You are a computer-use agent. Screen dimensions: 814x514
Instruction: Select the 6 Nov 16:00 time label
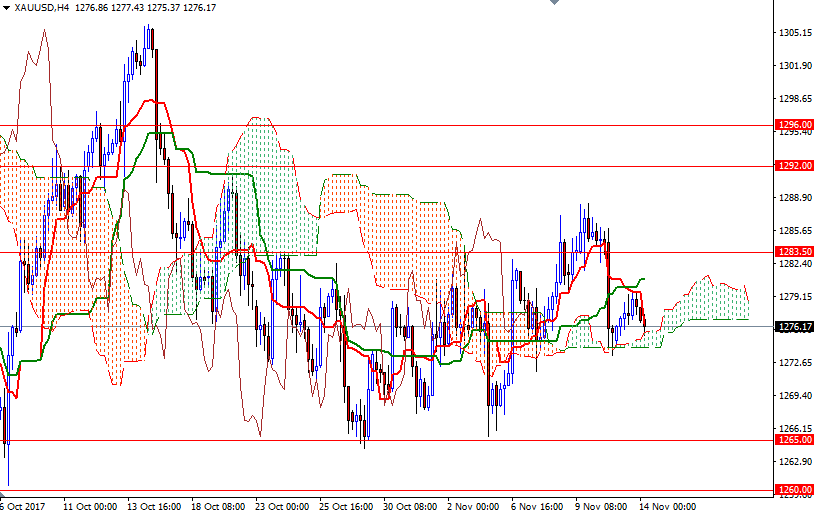coord(537,507)
